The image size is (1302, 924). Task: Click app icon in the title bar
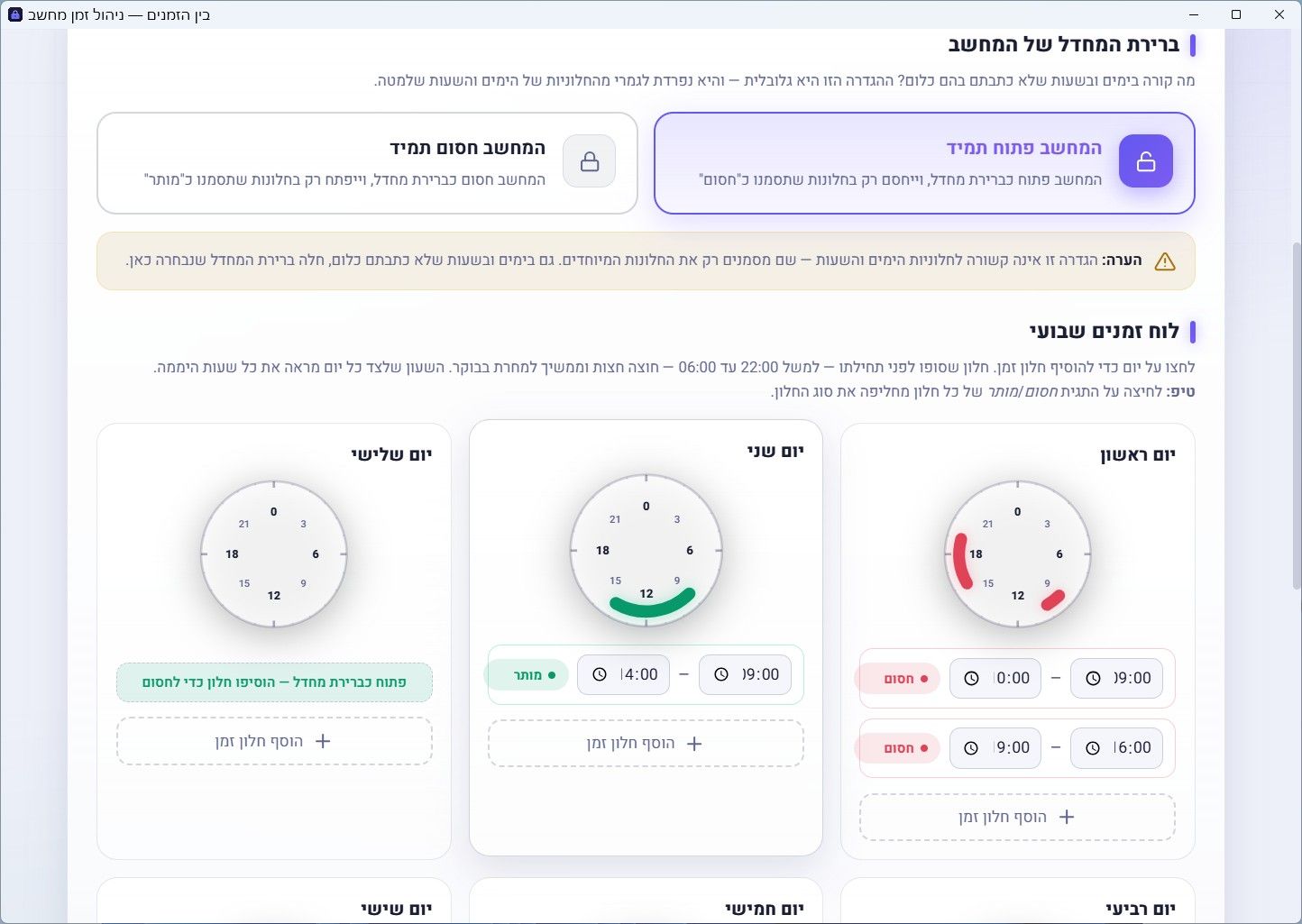14,14
